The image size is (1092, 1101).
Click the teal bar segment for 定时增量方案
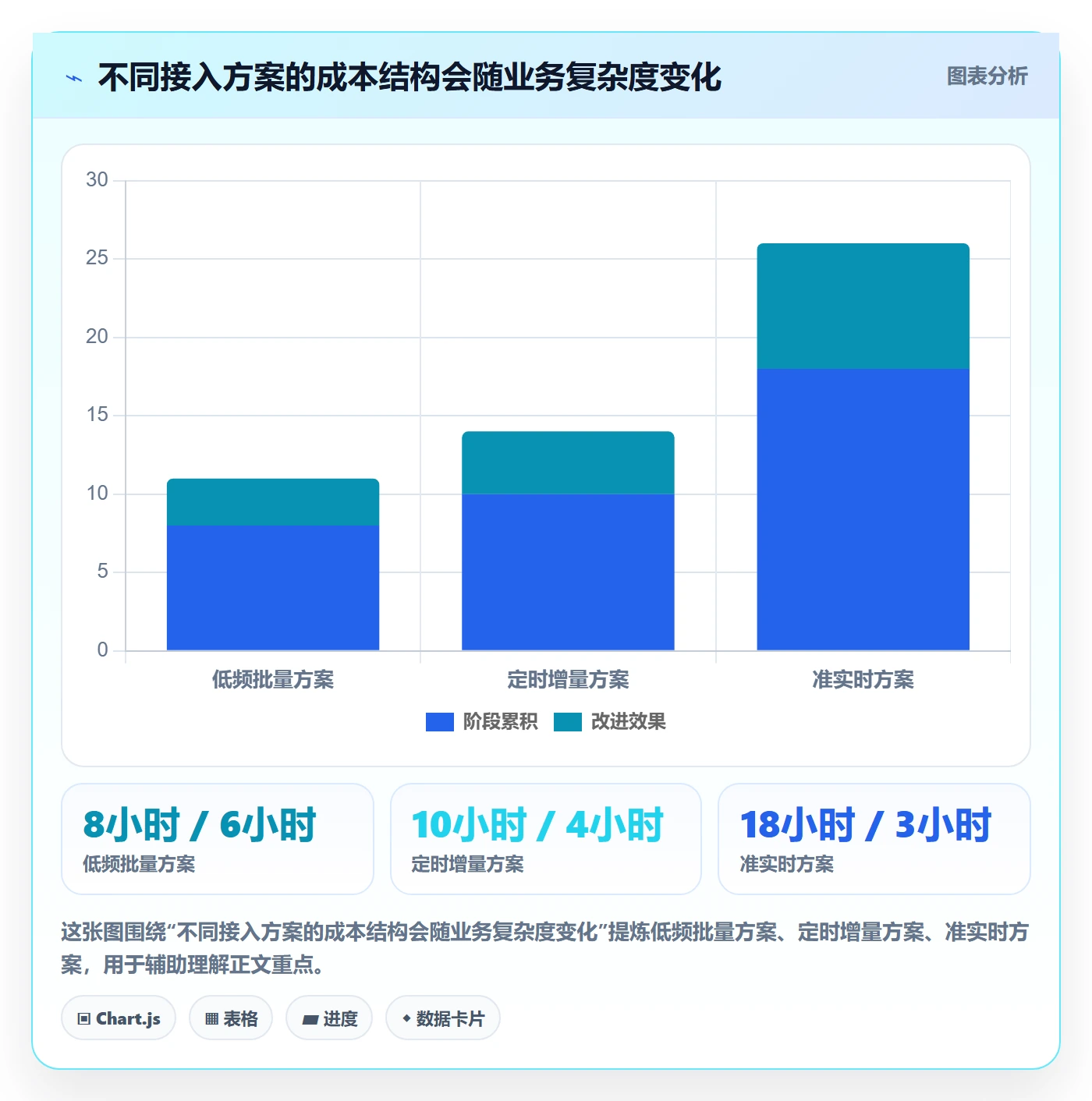[568, 463]
